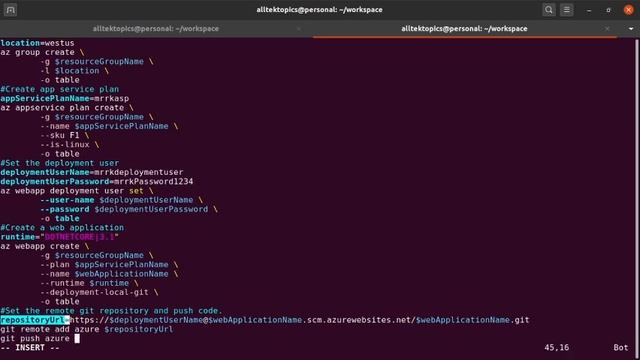Click the 'az webapp create' line
640x360 pixels.
45,246
